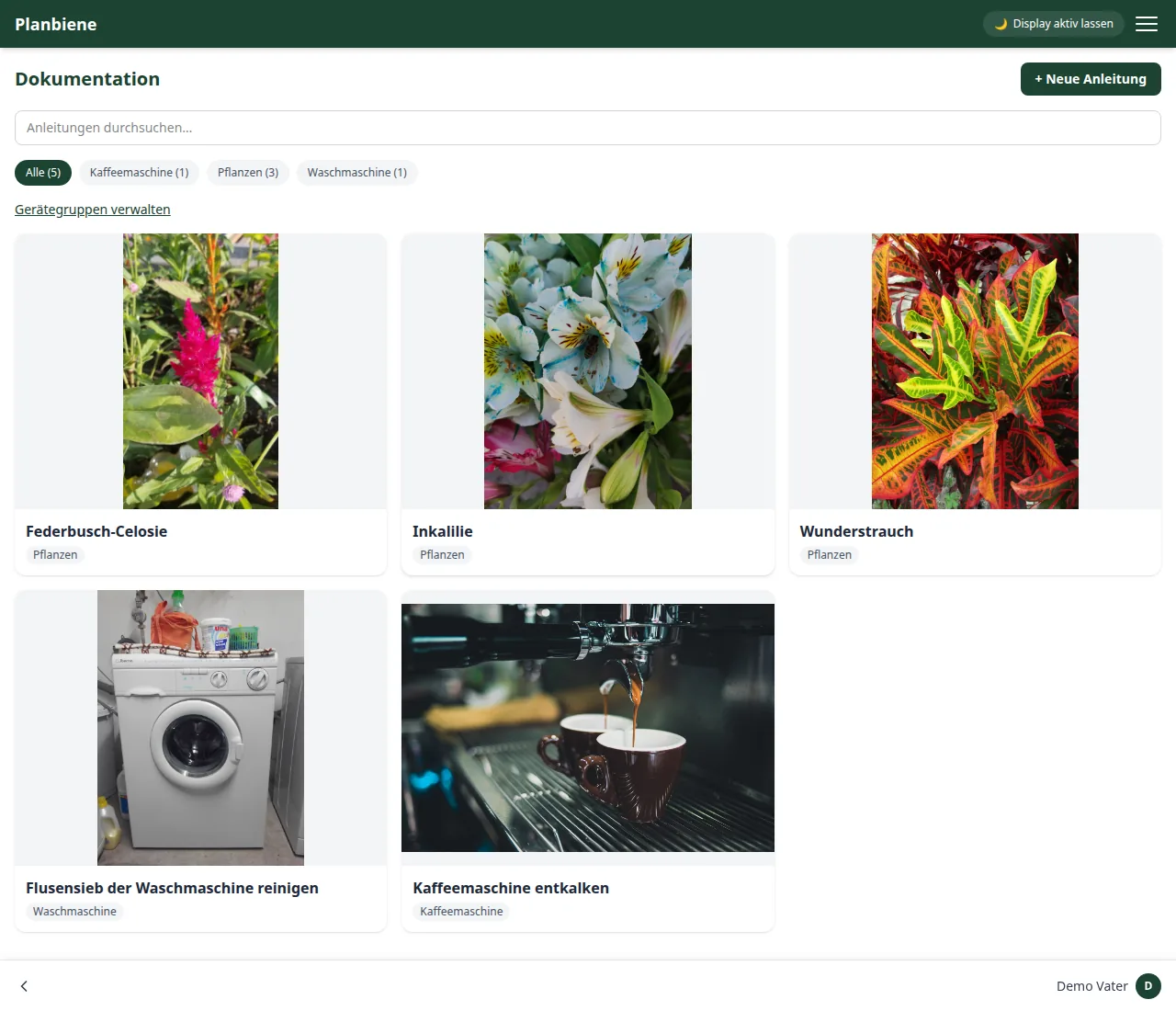Open Kaffeemaschine entkalken title
The image size is (1176, 1011).
click(x=511, y=888)
